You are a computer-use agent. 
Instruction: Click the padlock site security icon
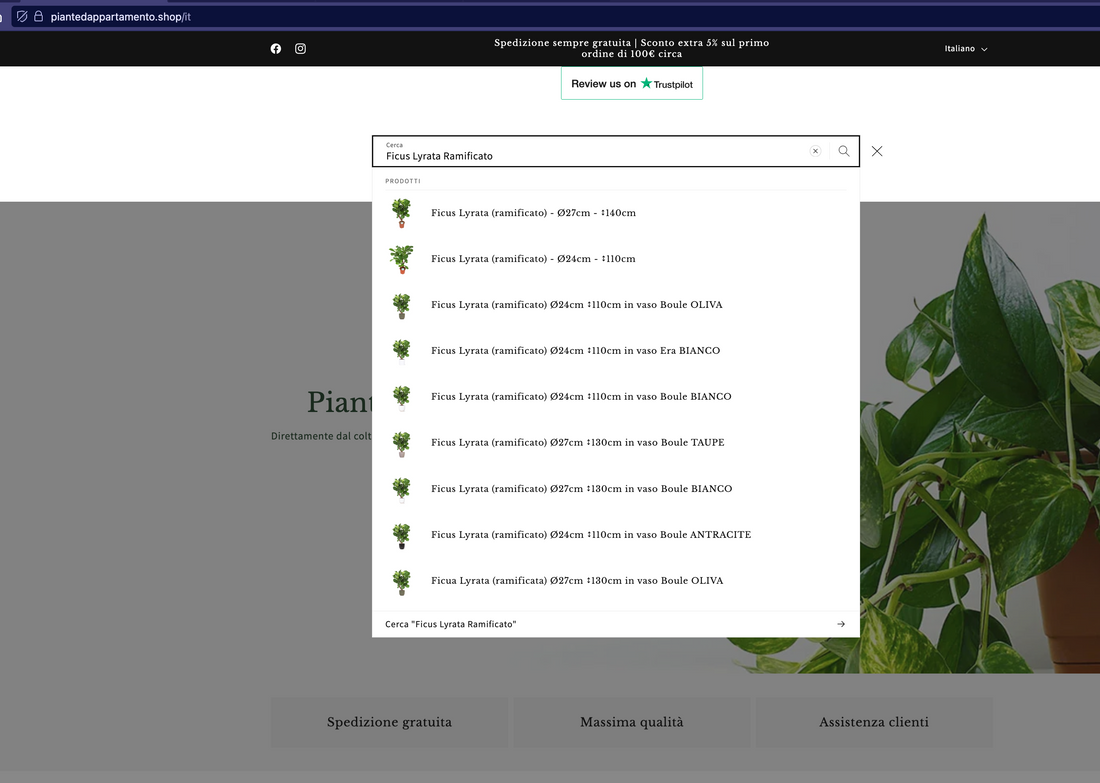tap(38, 17)
